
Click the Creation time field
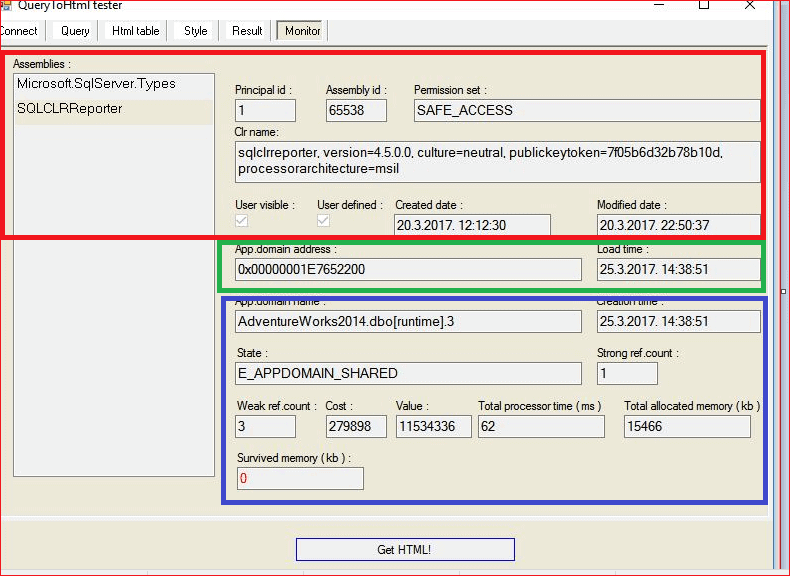[x=679, y=322]
